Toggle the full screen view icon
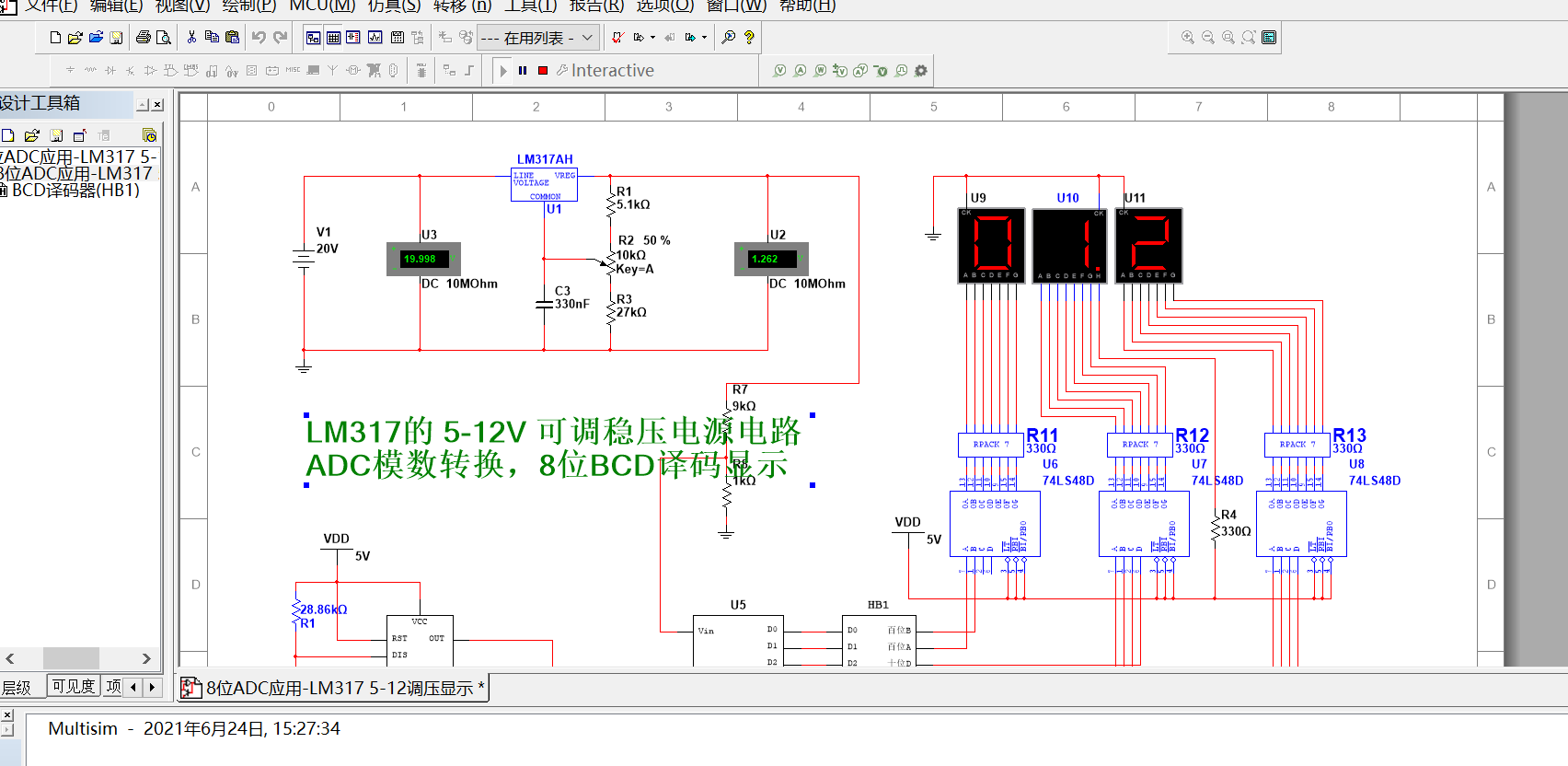 pos(1269,38)
